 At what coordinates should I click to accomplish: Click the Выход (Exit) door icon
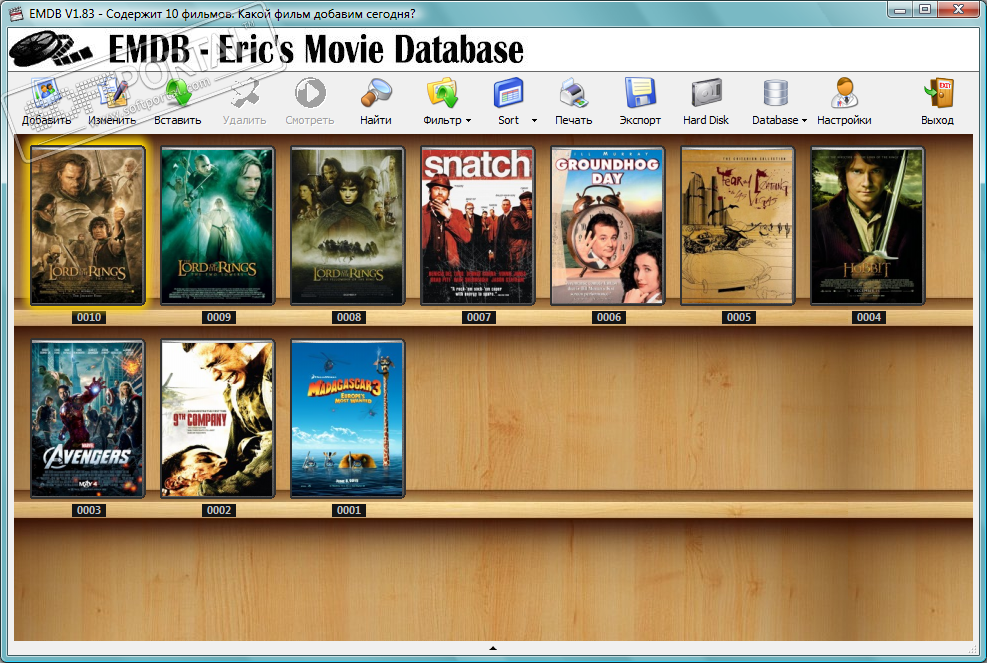click(x=939, y=93)
